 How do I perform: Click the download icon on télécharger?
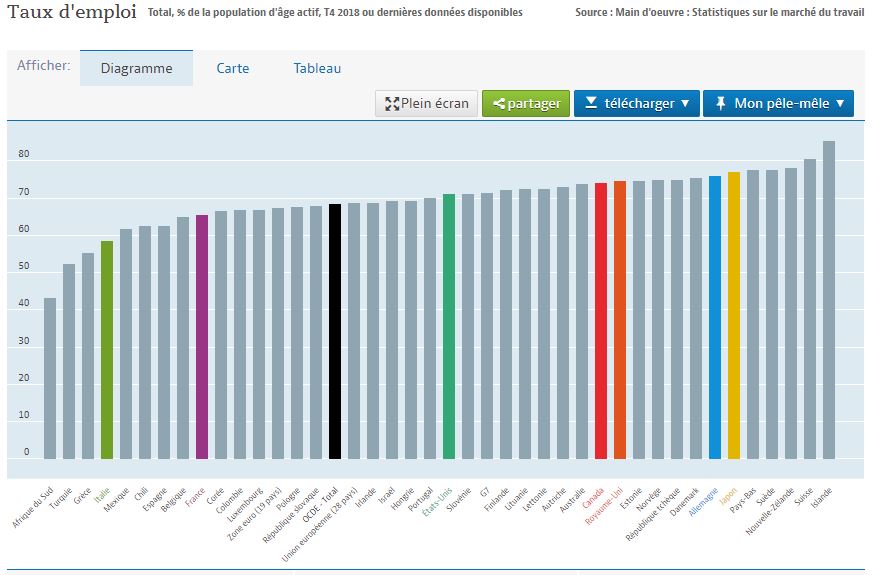coord(591,103)
